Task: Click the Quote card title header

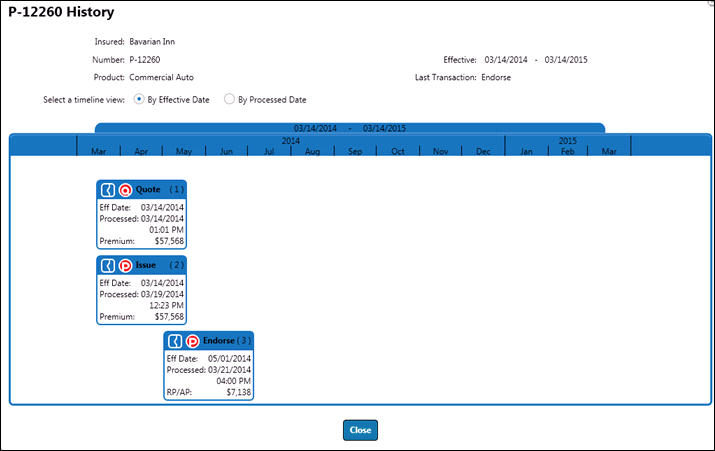Action: [x=148, y=189]
